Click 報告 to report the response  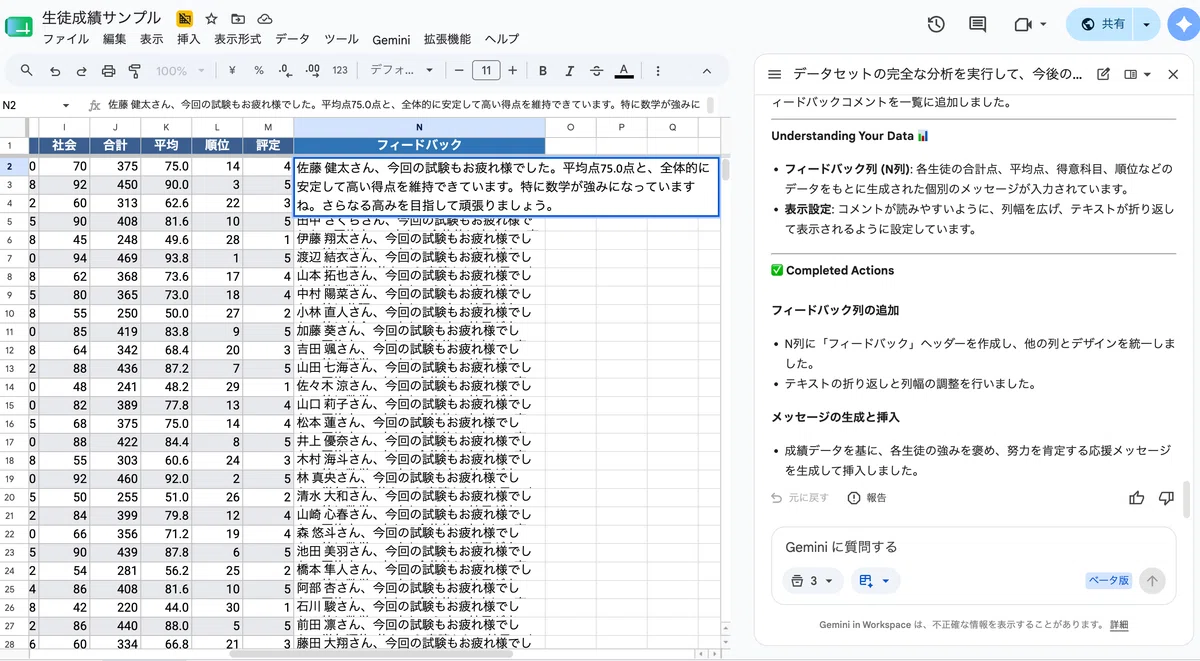point(866,498)
